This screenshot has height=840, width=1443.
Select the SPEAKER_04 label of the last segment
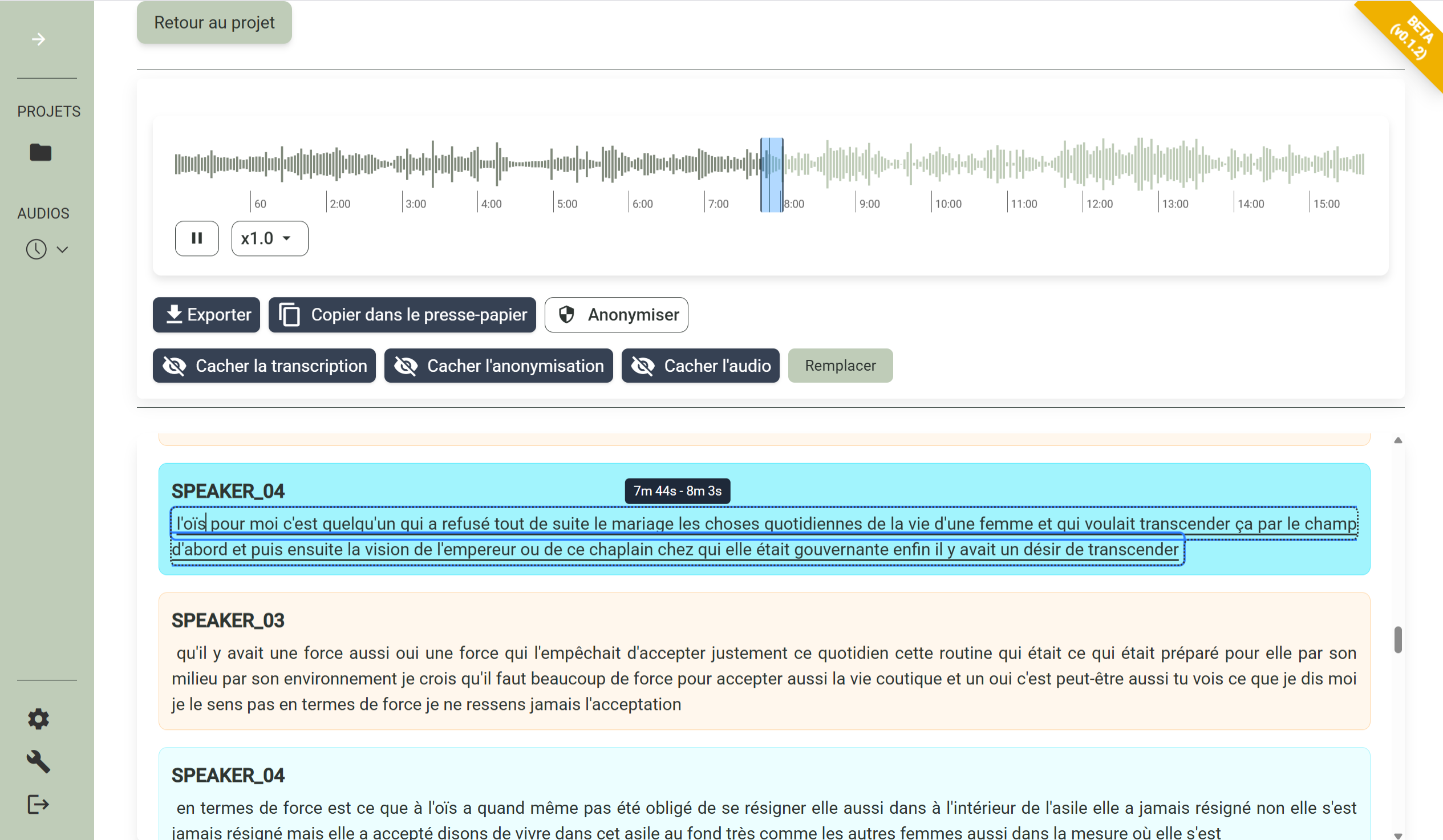[x=228, y=775]
